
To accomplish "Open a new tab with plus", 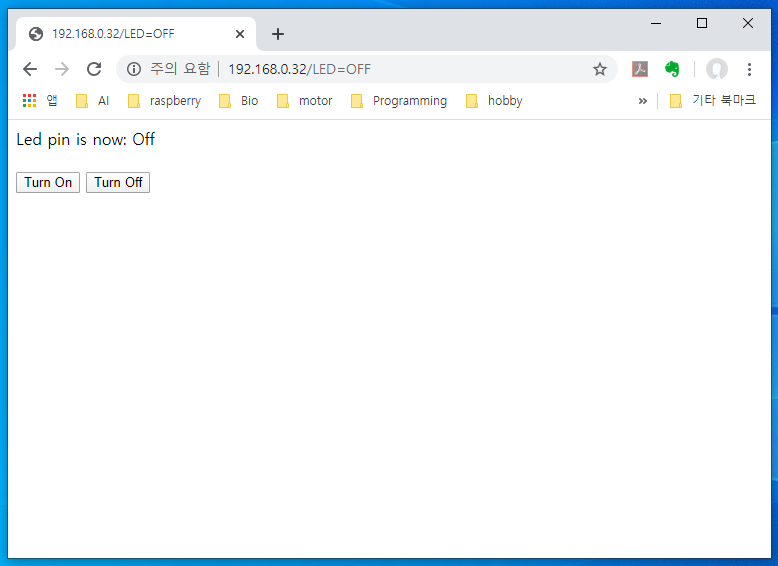I will click(x=278, y=34).
